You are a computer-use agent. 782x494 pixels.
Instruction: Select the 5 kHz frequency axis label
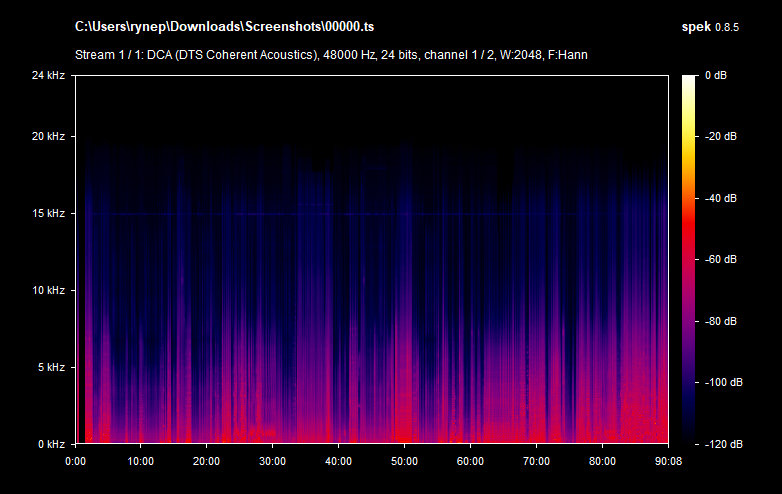coord(50,367)
